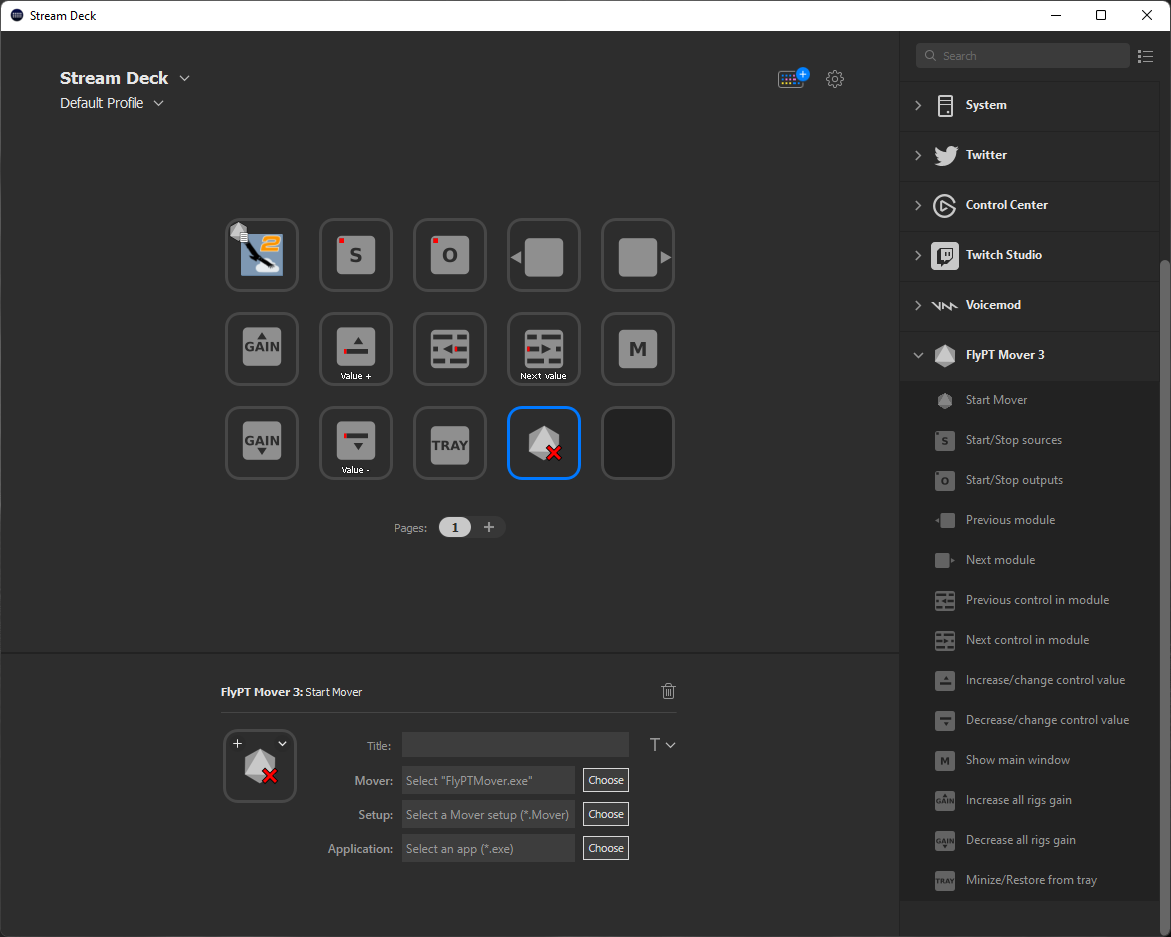Select the highlighted Start Mover key with red X
The width and height of the screenshot is (1171, 937).
[544, 443]
